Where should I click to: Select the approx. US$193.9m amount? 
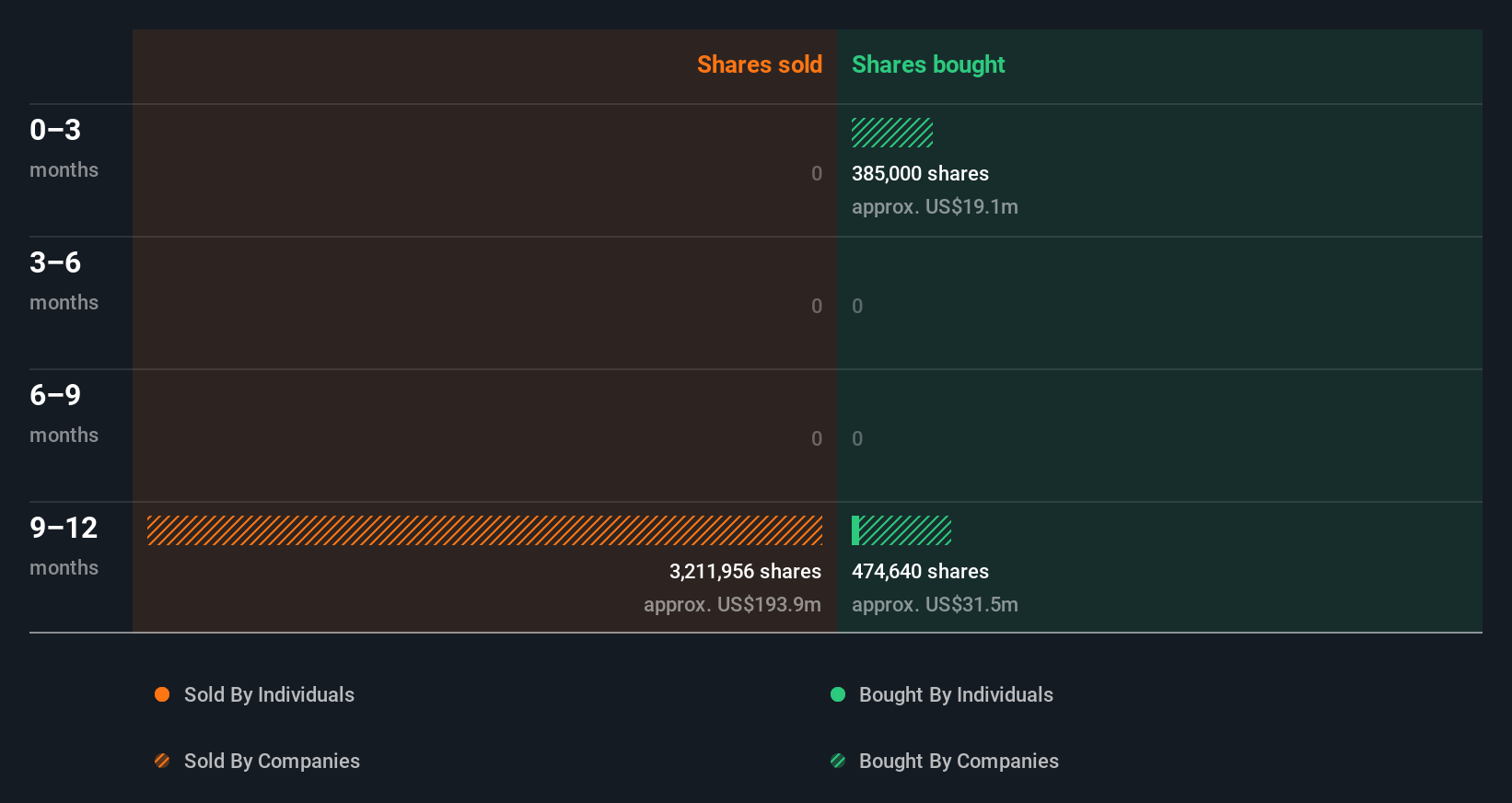pos(732,604)
